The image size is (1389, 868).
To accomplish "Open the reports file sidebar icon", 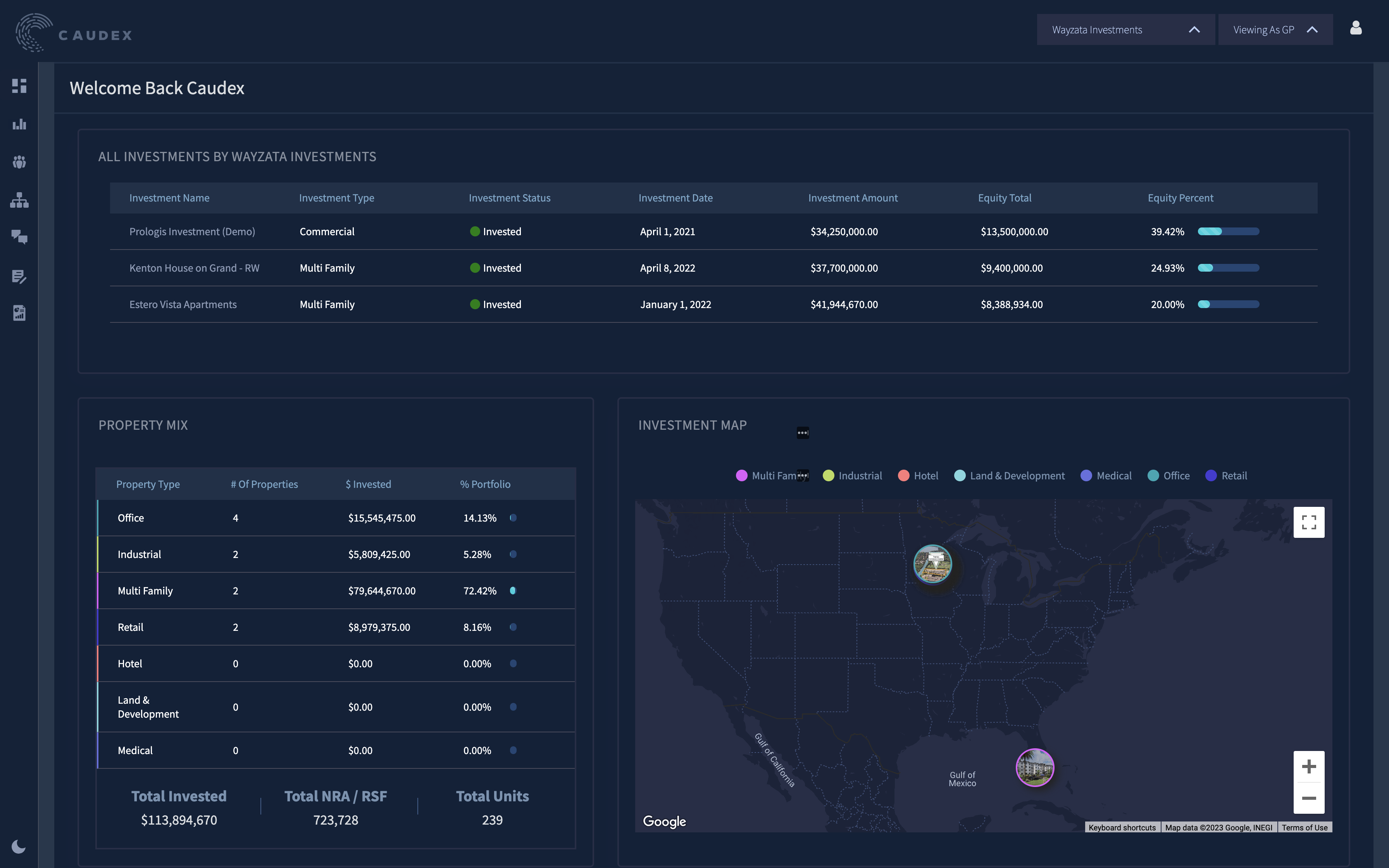I will [x=19, y=313].
